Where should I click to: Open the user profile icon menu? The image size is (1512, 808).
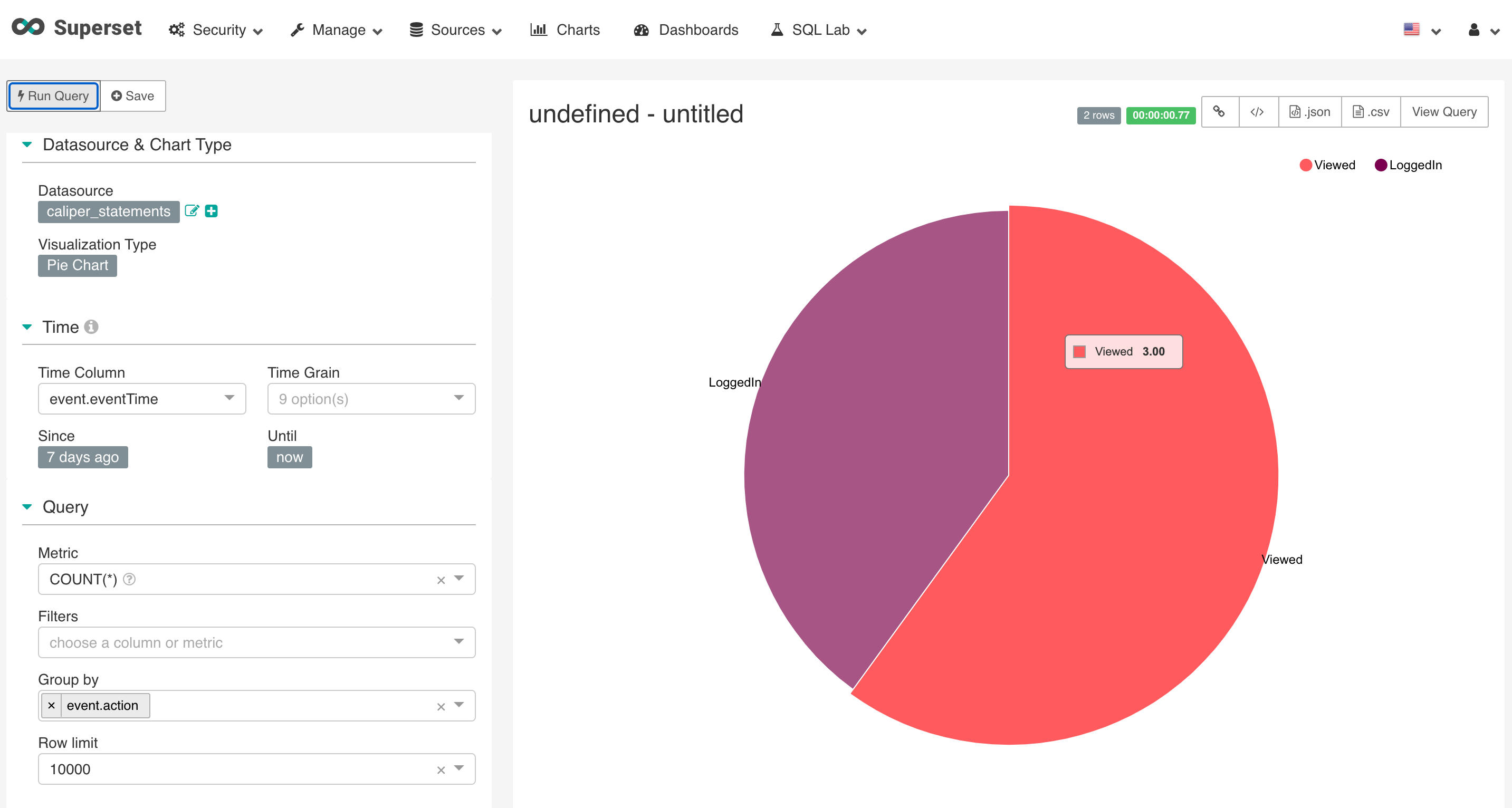[x=1474, y=30]
